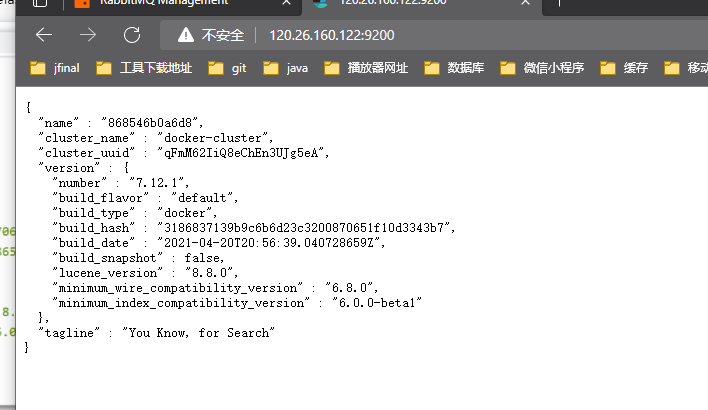
Task: Switch to the RabbitMQ Management tab
Action: pyautogui.click(x=163, y=4)
